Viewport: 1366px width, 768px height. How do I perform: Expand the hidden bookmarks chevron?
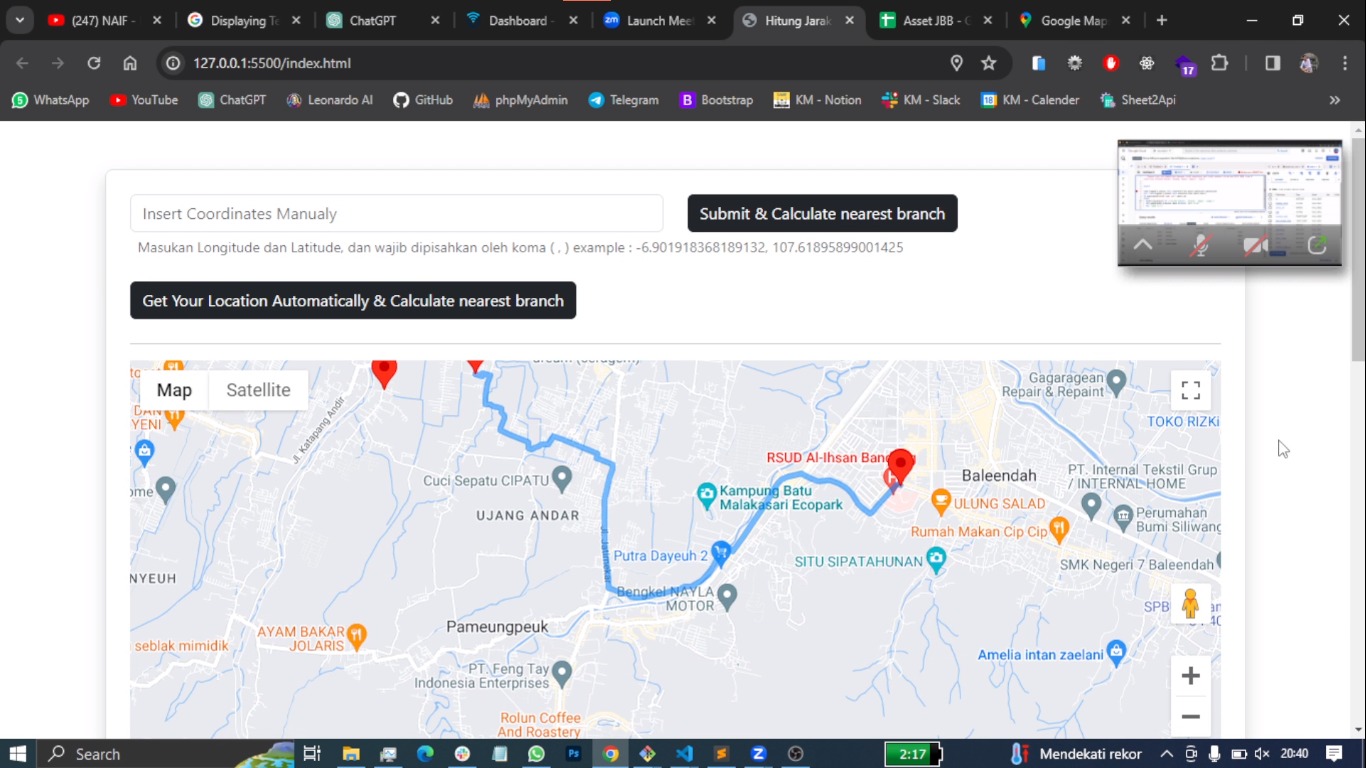[x=1335, y=100]
